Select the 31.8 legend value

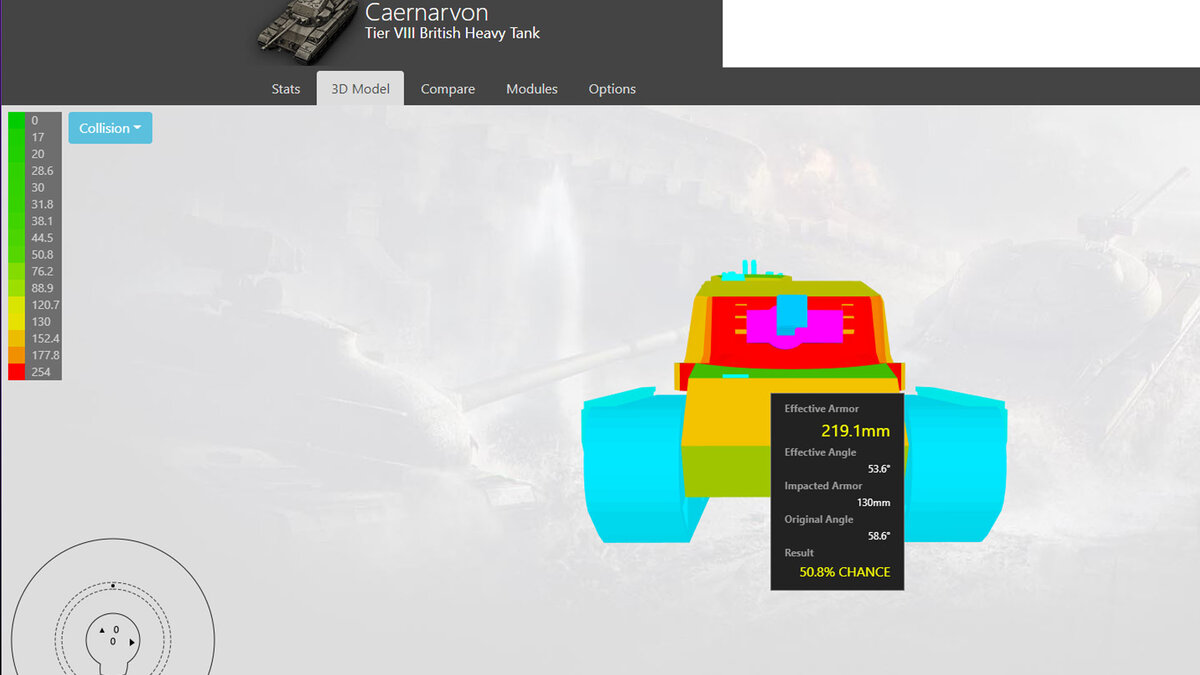[x=42, y=204]
